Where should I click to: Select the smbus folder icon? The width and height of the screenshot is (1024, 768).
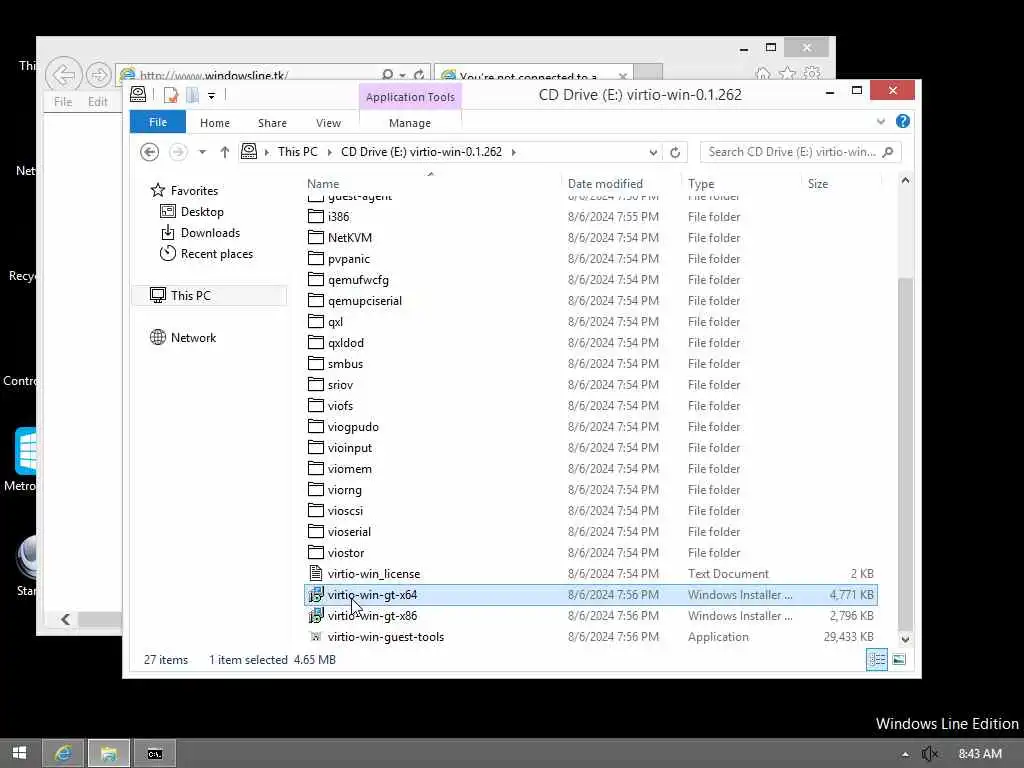(315, 363)
